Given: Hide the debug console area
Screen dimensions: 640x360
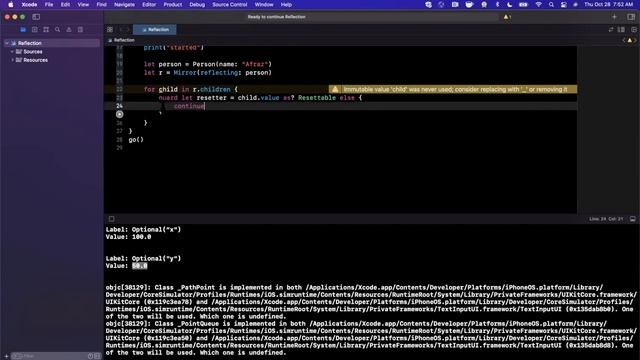Looking at the screenshot, I should click(x=632, y=219).
